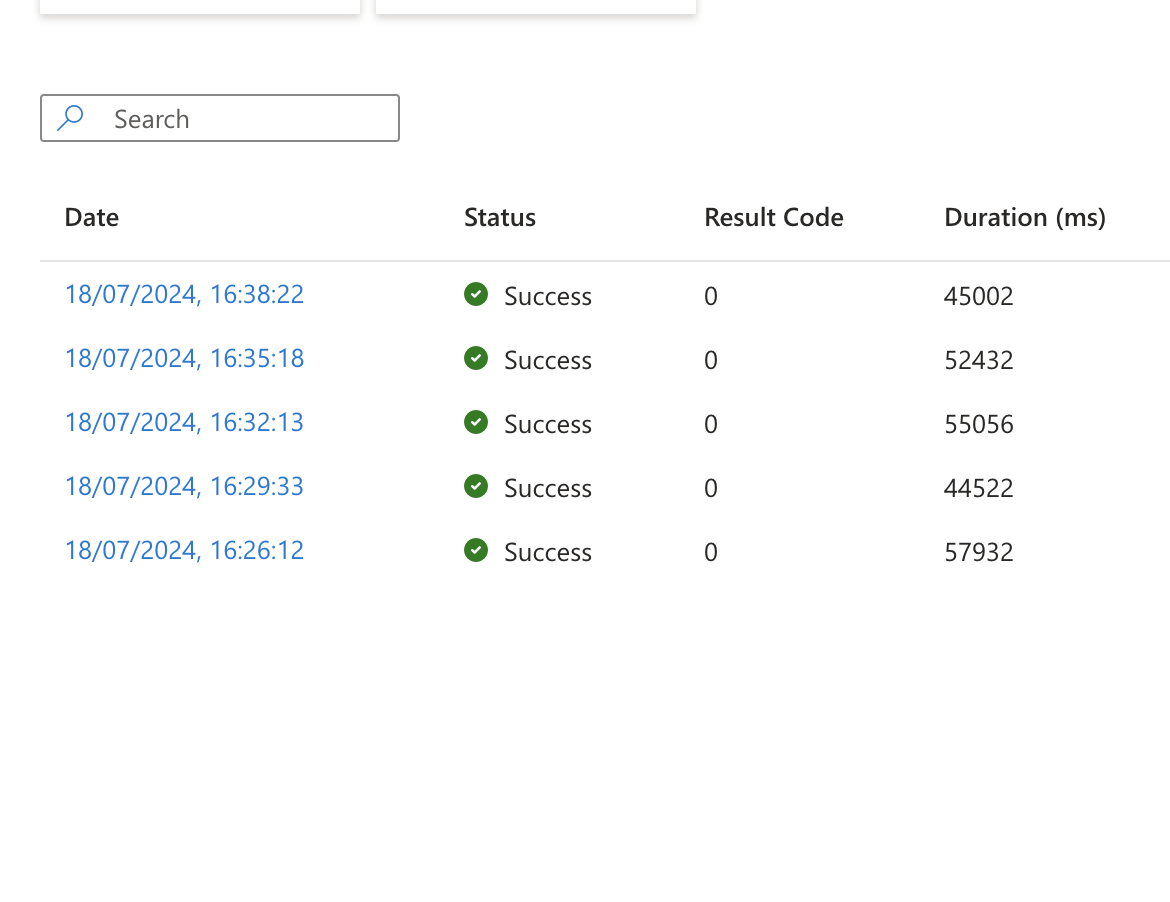Open the 18/07/2024, 16:26:12 run
Screen dimensions: 1170x902
(x=184, y=551)
